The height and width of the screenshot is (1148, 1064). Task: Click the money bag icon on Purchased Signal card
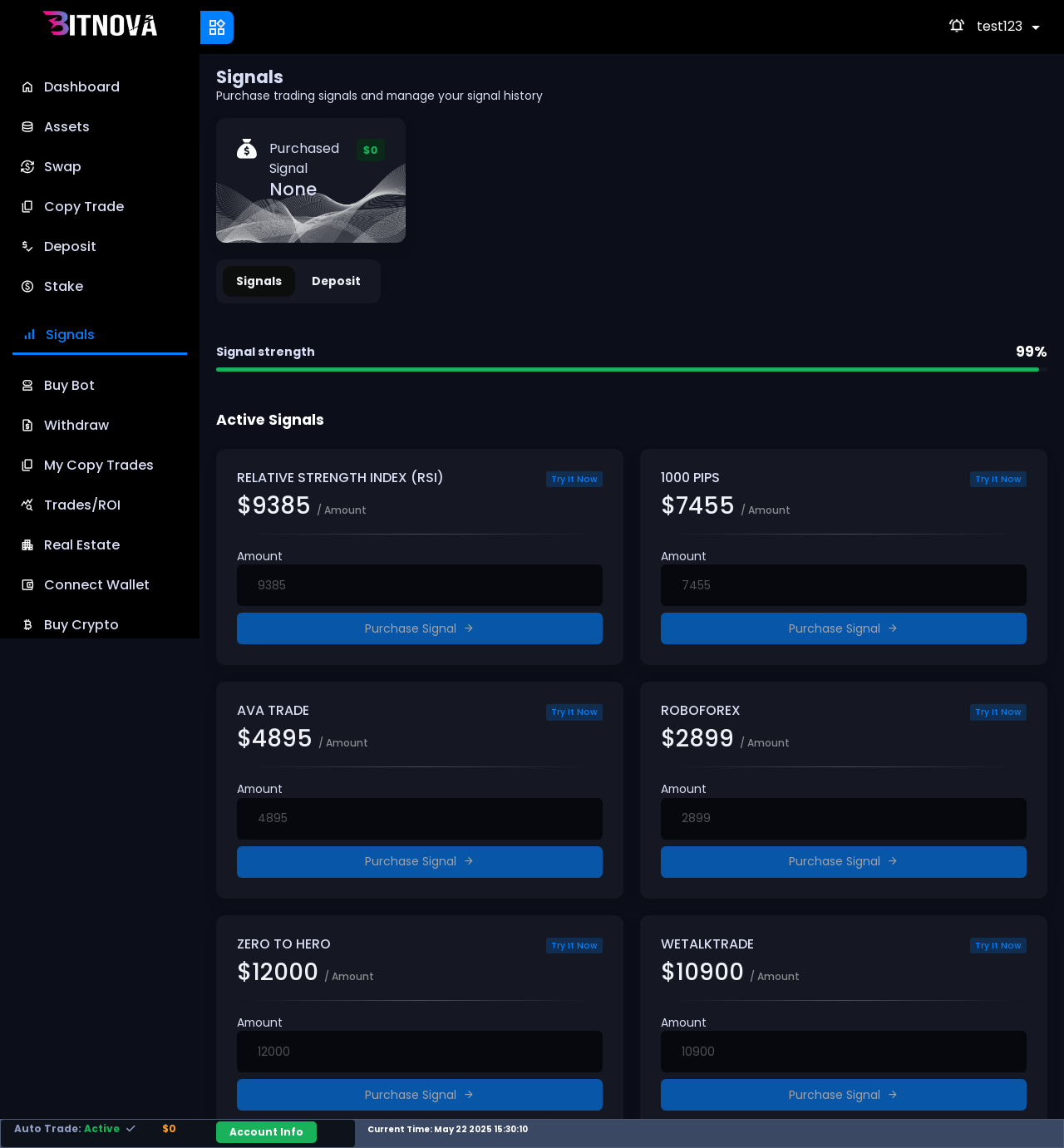247,149
